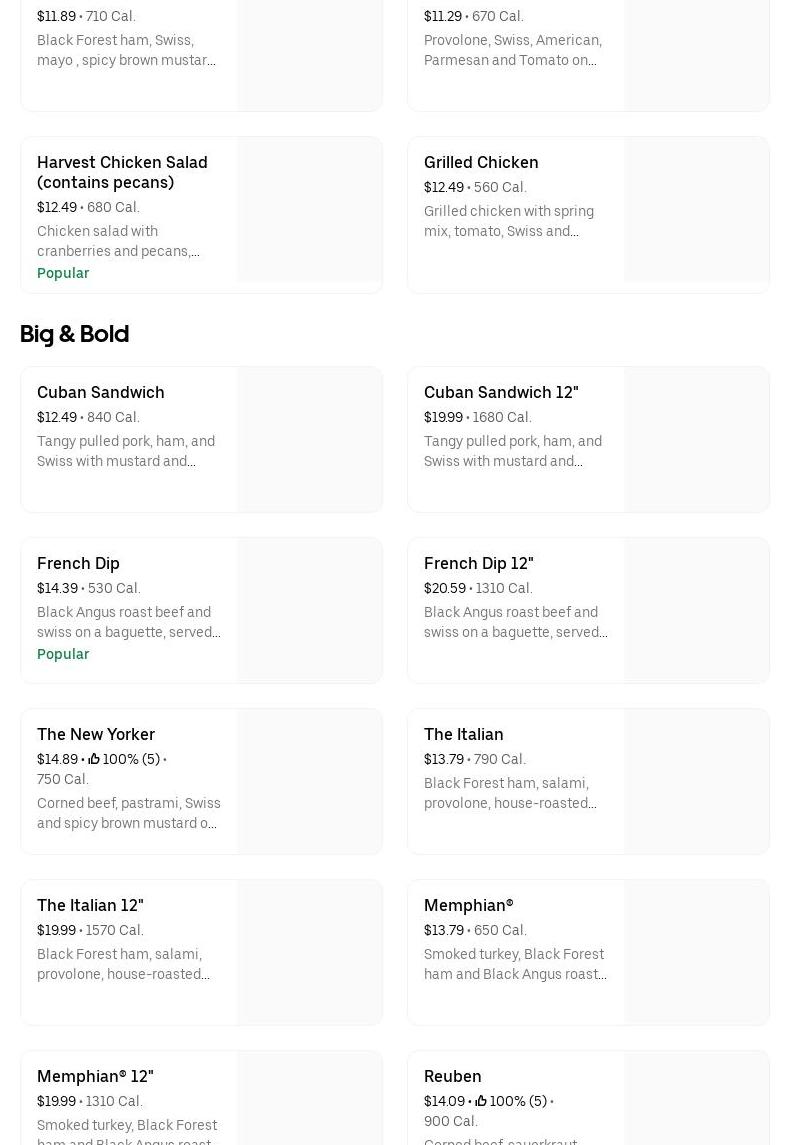Click the Popular tag under French Dip
This screenshot has width=804, height=1145.
pos(63,654)
